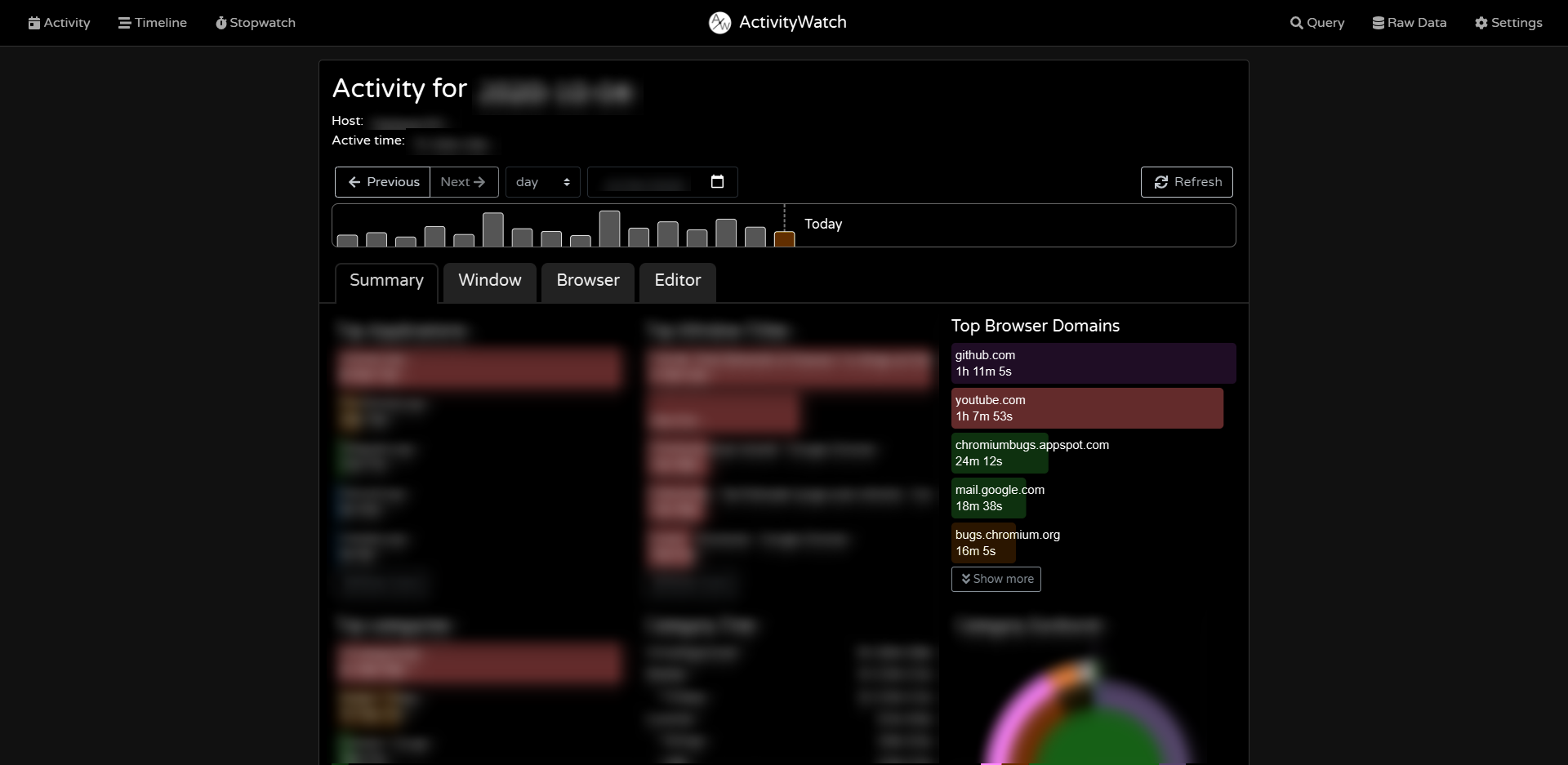Click the date input field
Image resolution: width=1568 pixels, height=765 pixels.
[662, 182]
